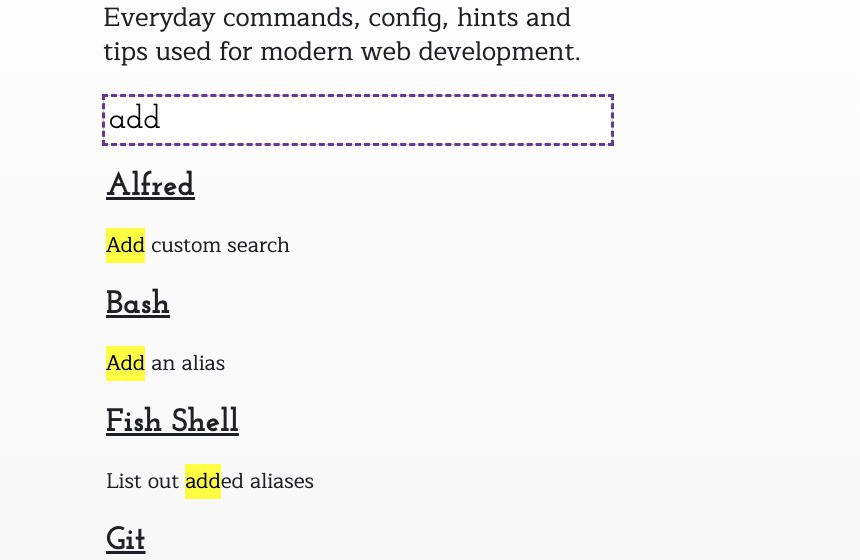Click the highlighted "Add" under Bash
Image resolution: width=860 pixels, height=560 pixels.
pos(125,363)
